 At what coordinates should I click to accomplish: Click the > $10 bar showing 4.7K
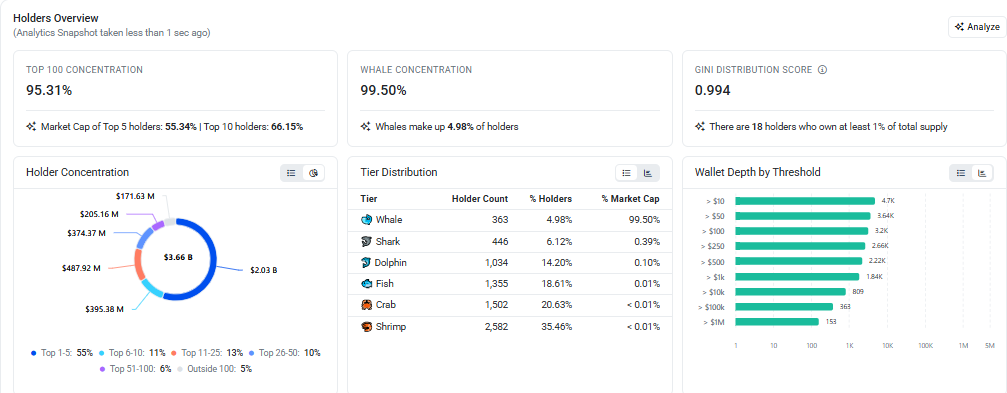coord(805,201)
